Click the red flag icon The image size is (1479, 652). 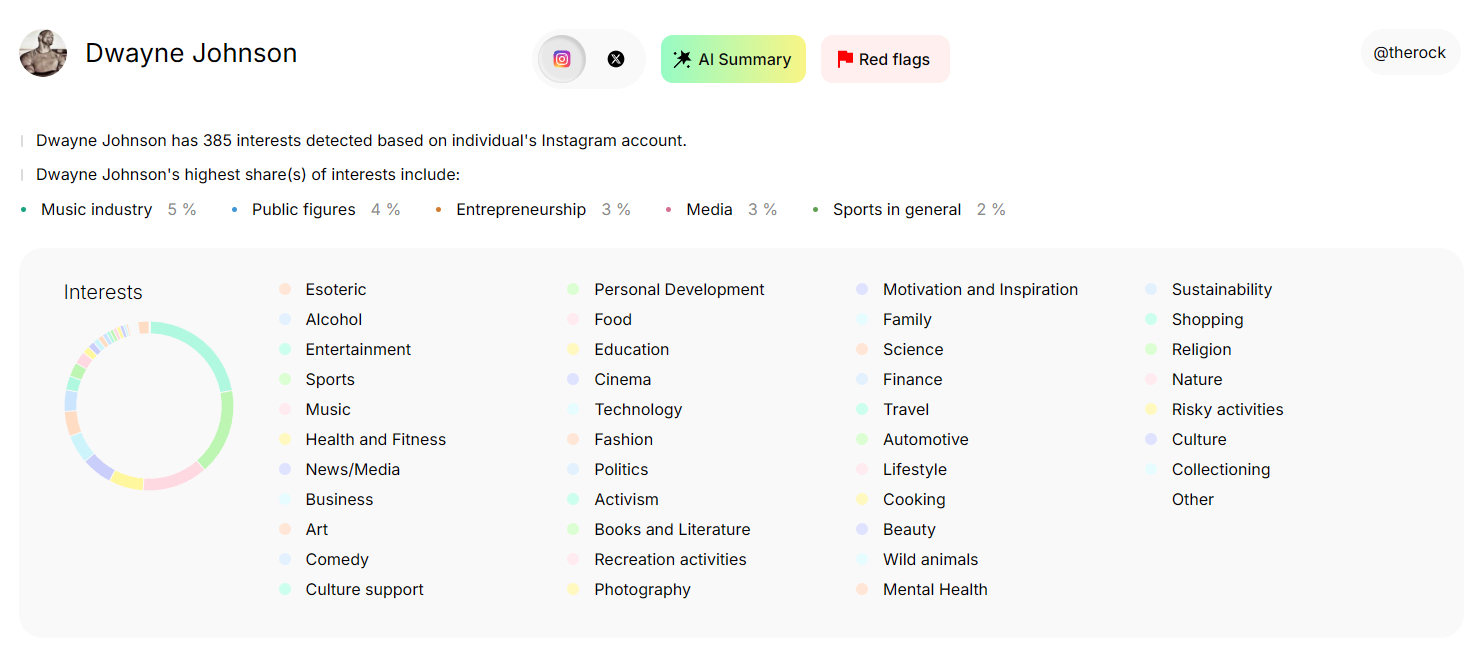pos(845,59)
